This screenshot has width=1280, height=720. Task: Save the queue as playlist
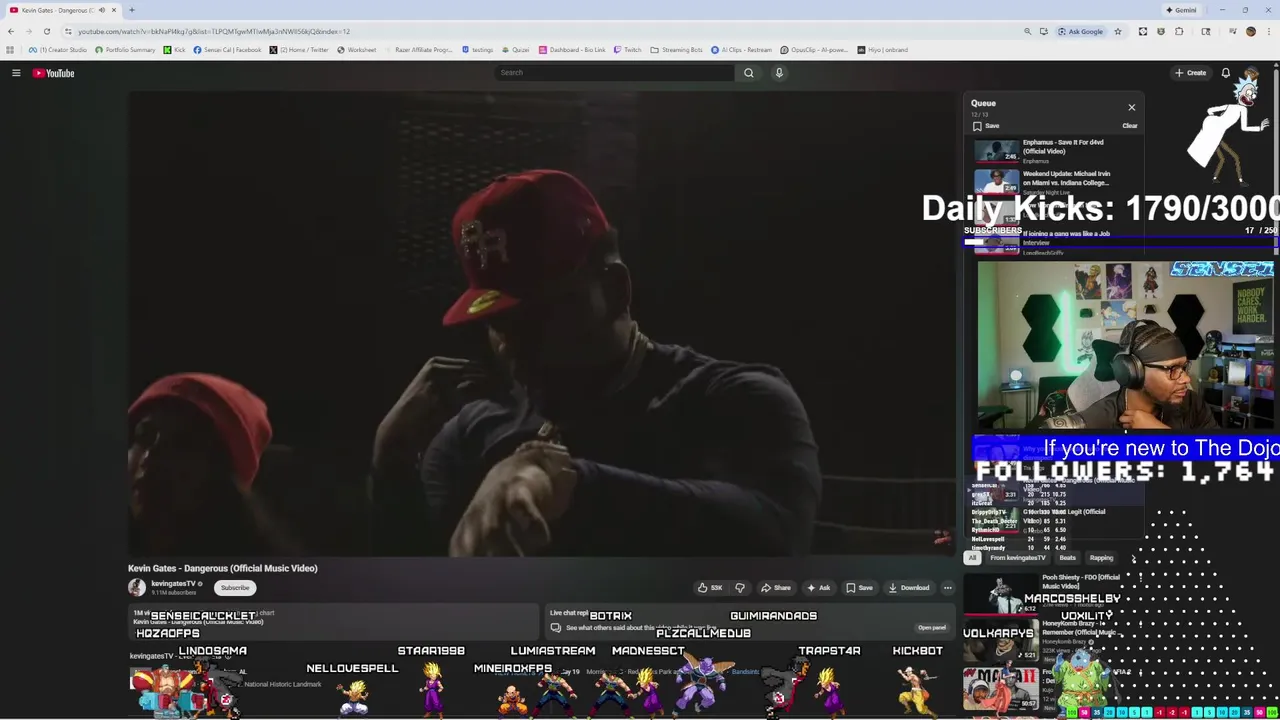986,126
